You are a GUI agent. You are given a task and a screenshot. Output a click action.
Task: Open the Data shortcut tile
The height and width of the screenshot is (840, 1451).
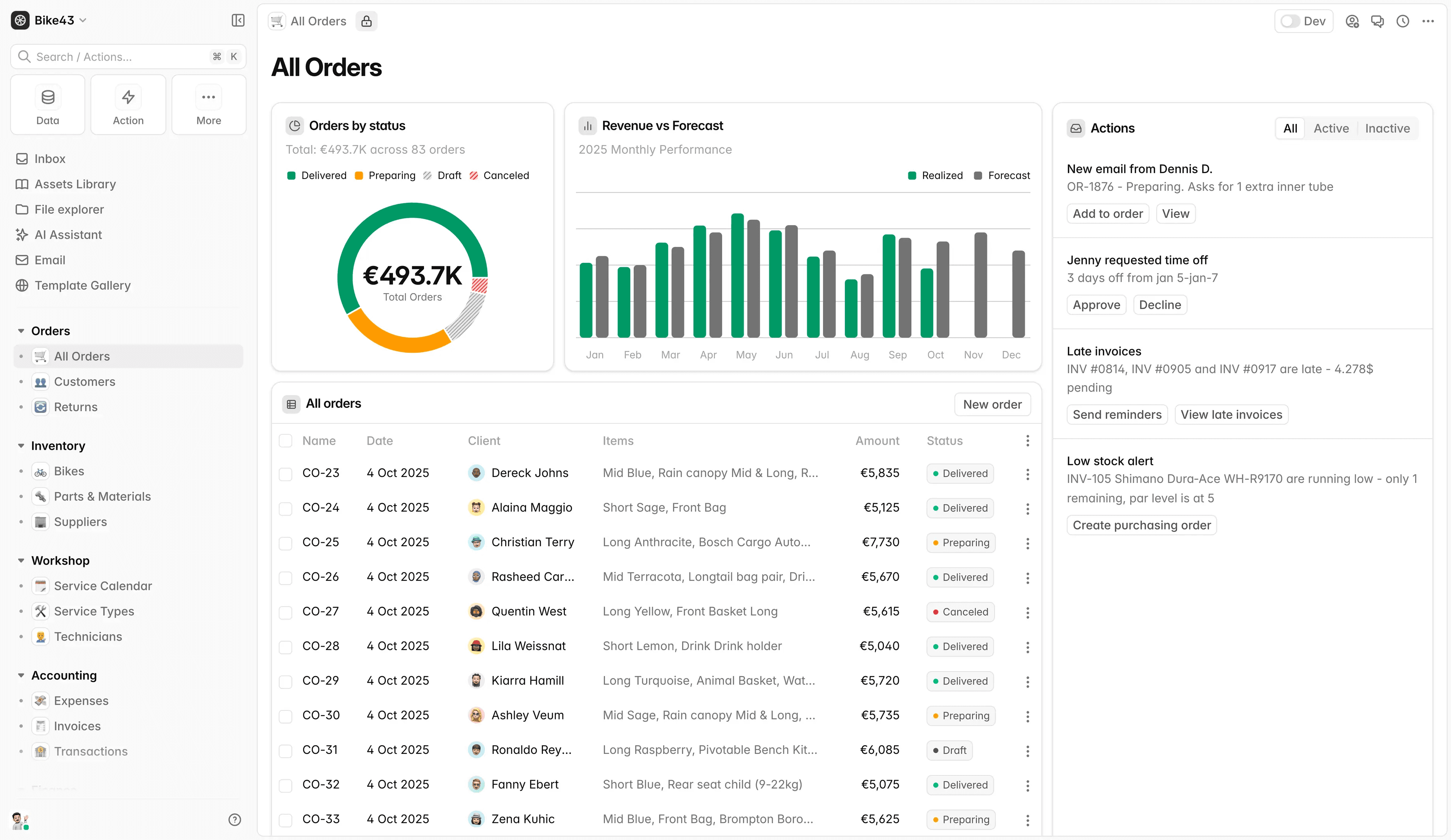pyautogui.click(x=48, y=105)
